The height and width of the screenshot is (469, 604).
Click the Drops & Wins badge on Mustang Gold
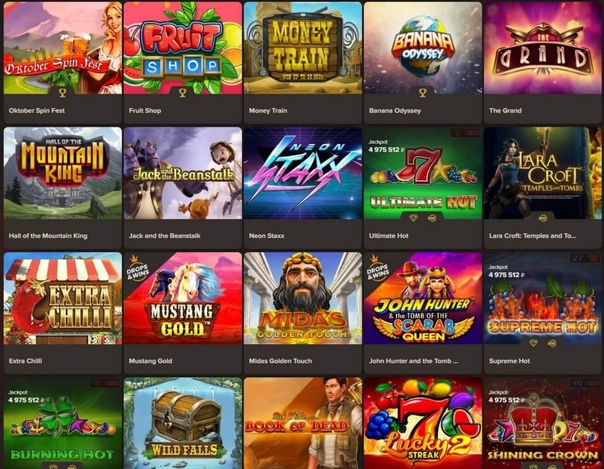[137, 268]
